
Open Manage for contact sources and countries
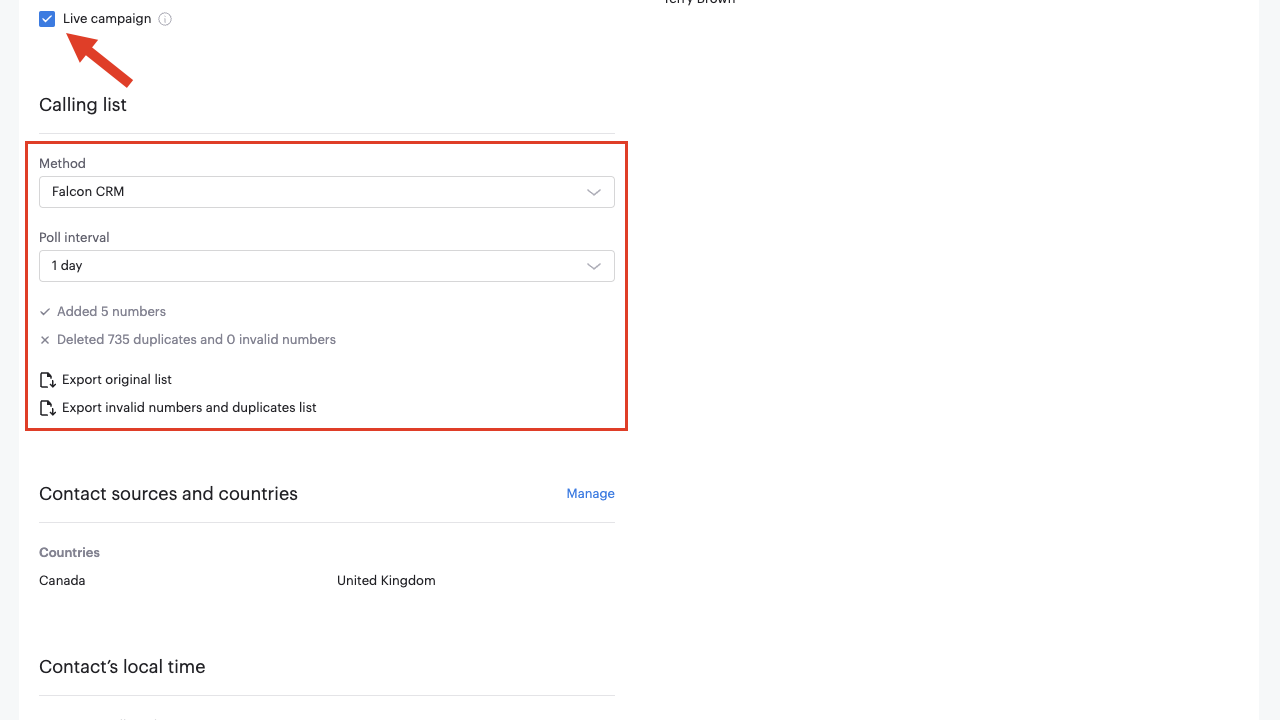pos(590,494)
